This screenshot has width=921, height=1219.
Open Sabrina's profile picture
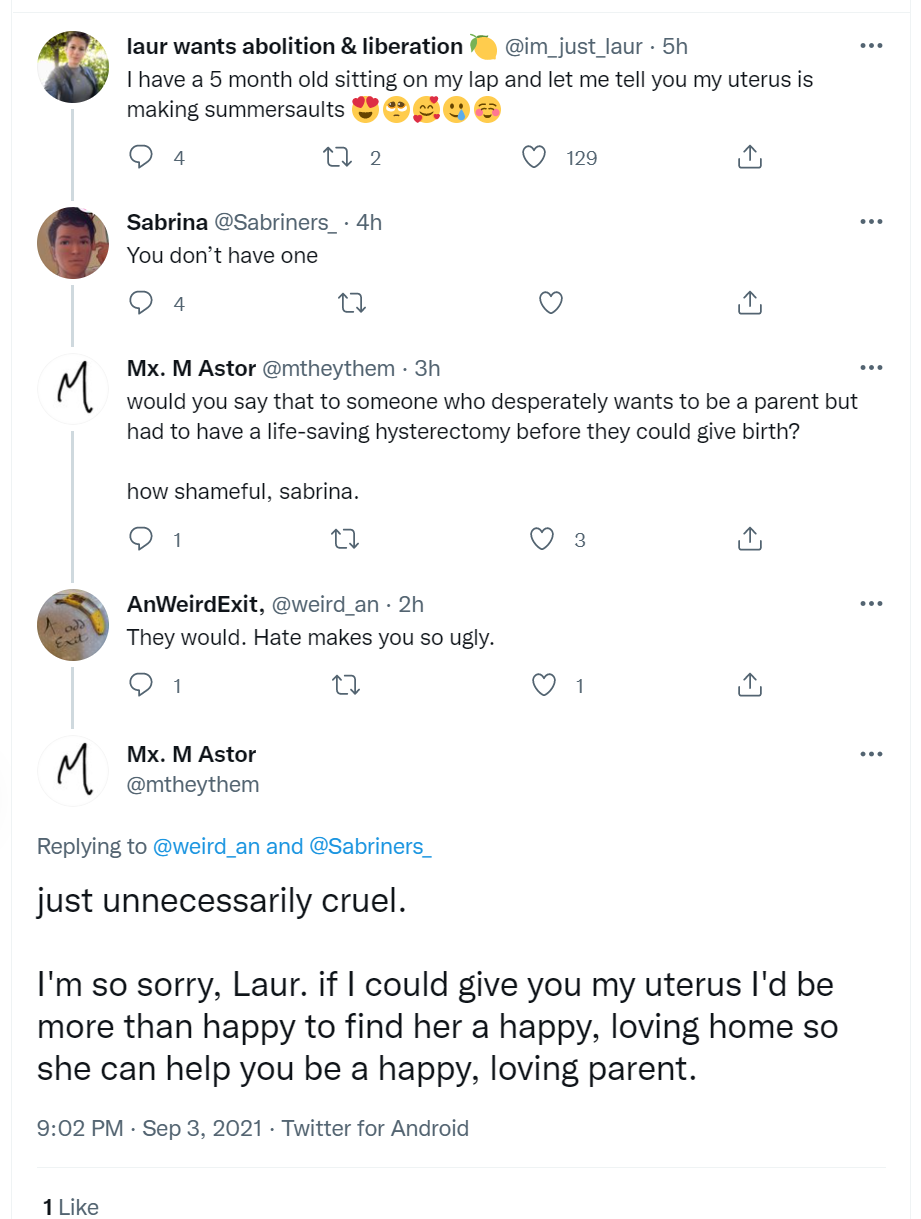[x=73, y=243]
